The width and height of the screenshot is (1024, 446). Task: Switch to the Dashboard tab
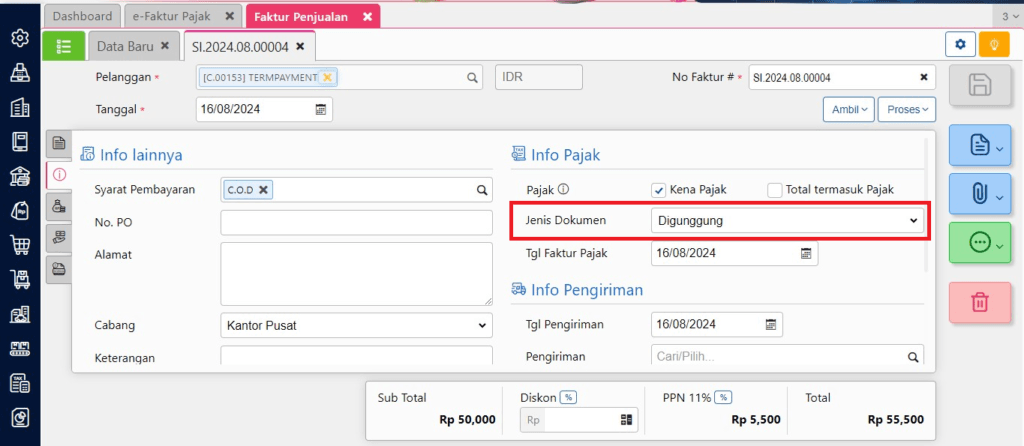82,16
